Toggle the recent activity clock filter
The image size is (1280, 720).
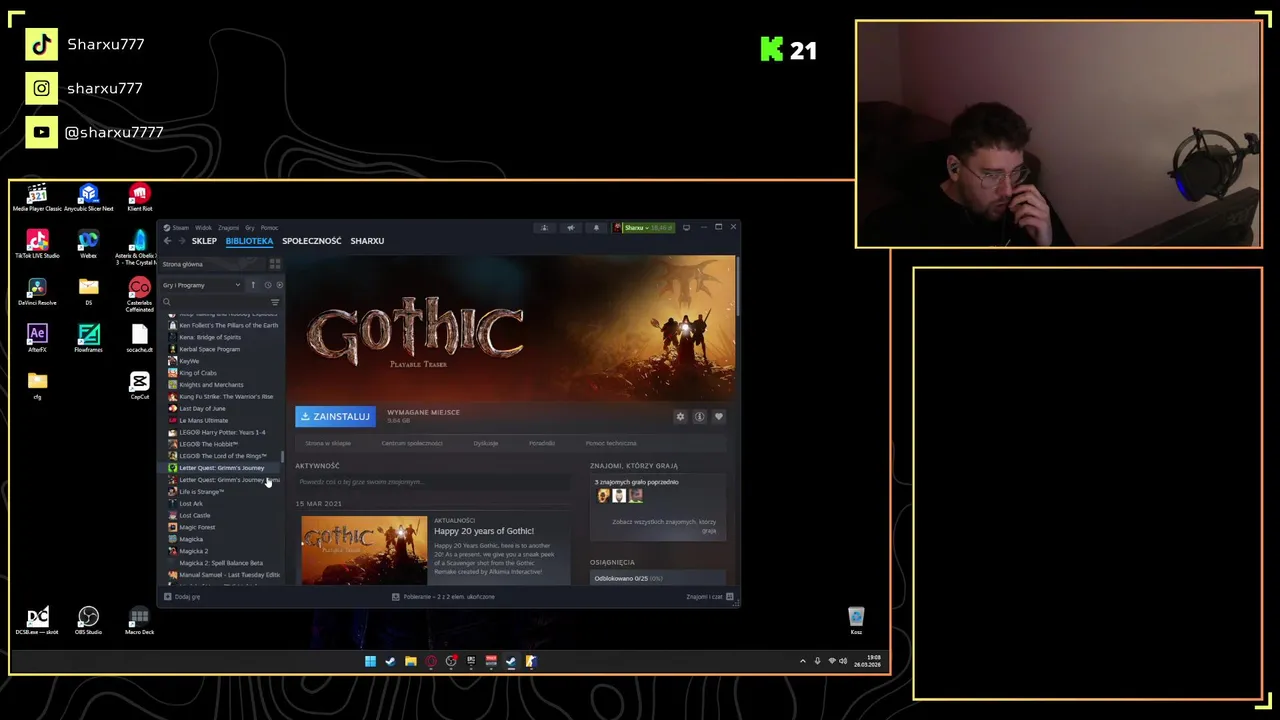click(267, 285)
